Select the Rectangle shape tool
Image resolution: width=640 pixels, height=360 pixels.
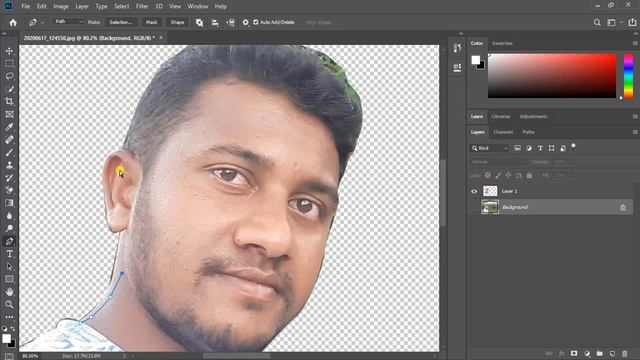[9, 279]
